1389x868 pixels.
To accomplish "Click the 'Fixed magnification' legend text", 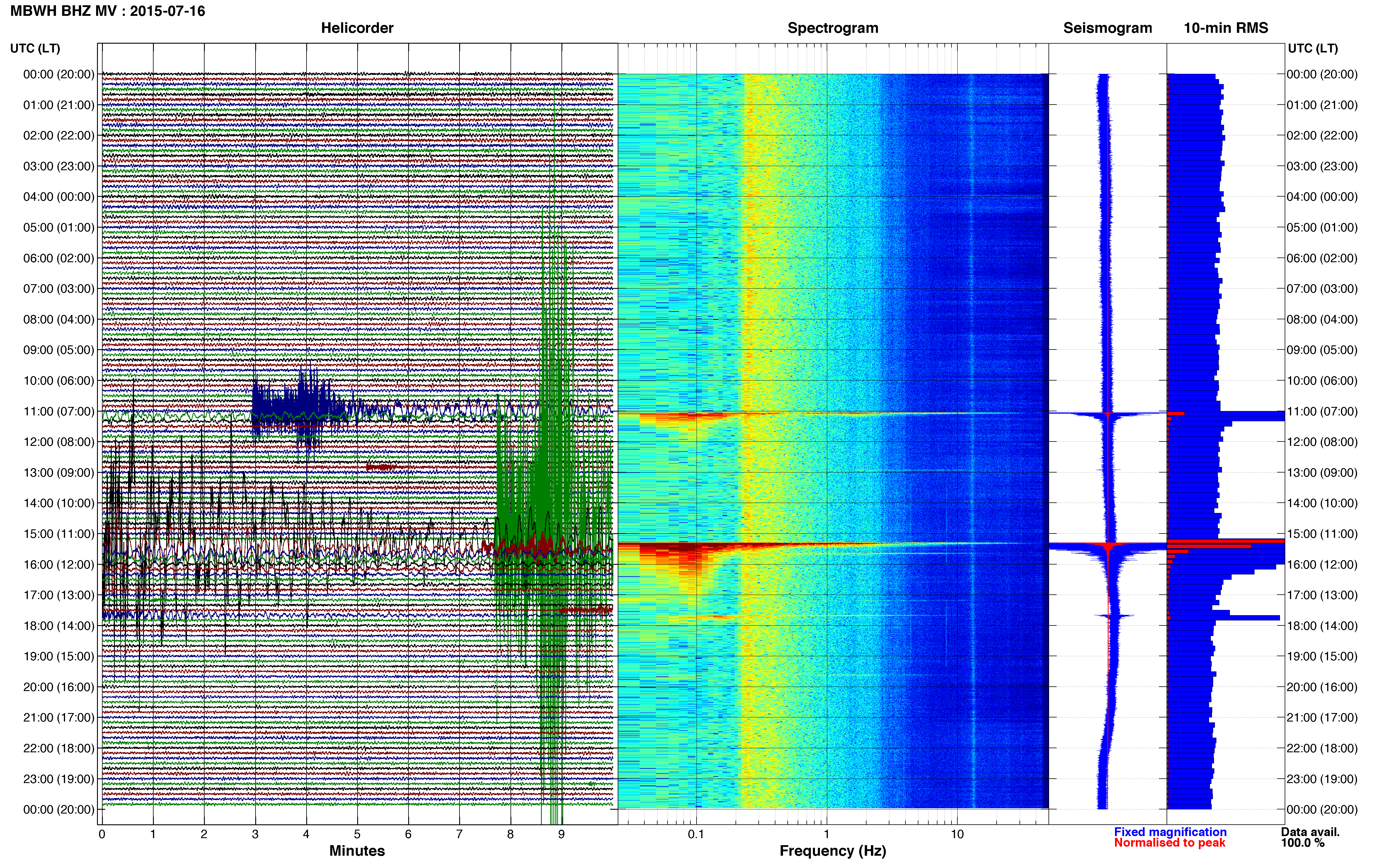I will click(1170, 832).
